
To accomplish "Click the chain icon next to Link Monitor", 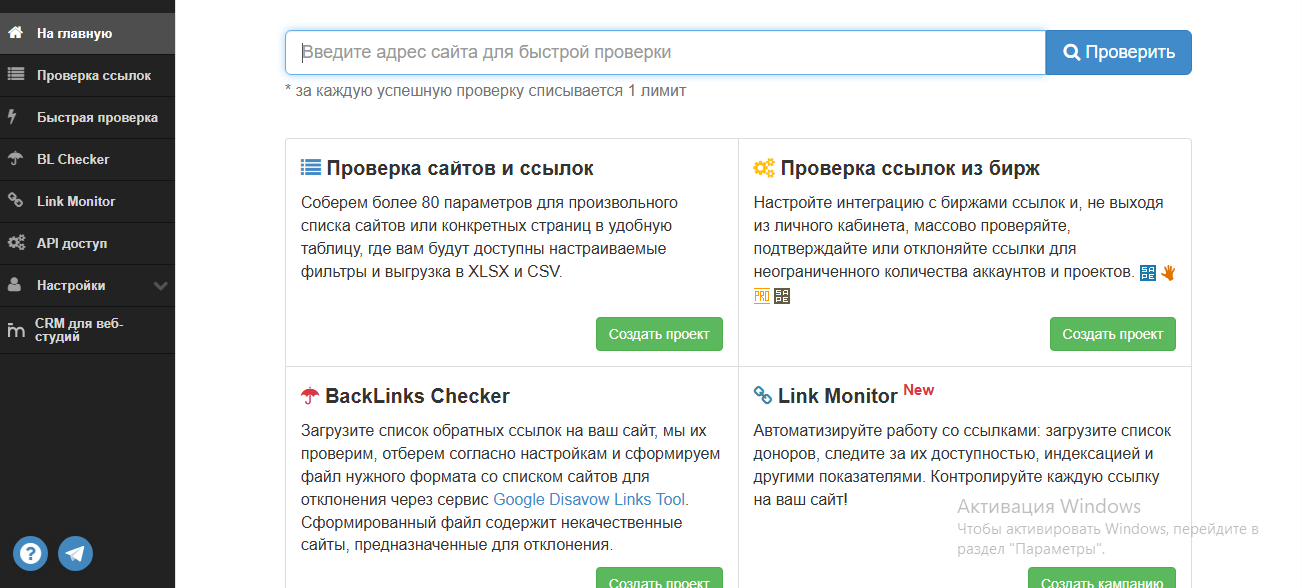I will [x=14, y=201].
